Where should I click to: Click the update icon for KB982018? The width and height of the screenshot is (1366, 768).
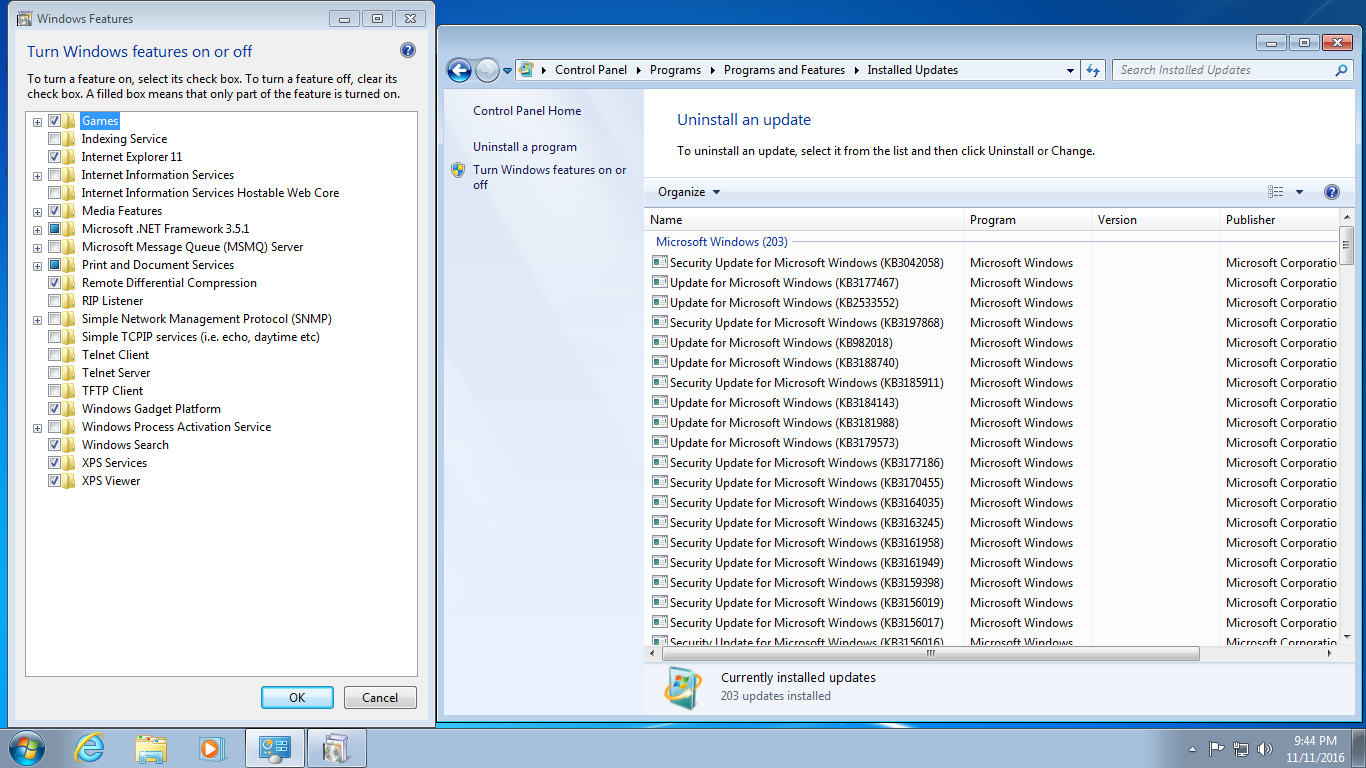(659, 342)
